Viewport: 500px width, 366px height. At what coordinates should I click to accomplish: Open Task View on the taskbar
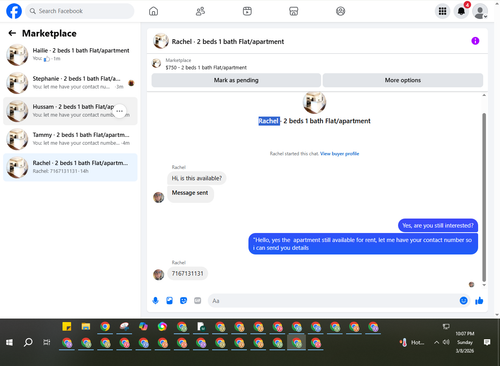(47, 342)
